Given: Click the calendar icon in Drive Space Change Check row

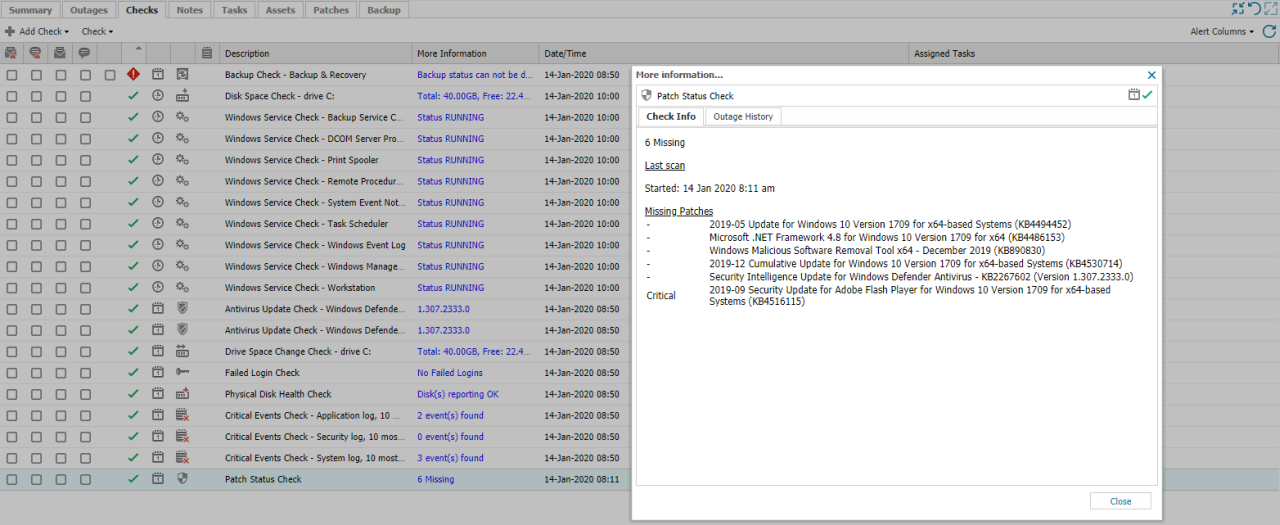Looking at the screenshot, I should 158,351.
